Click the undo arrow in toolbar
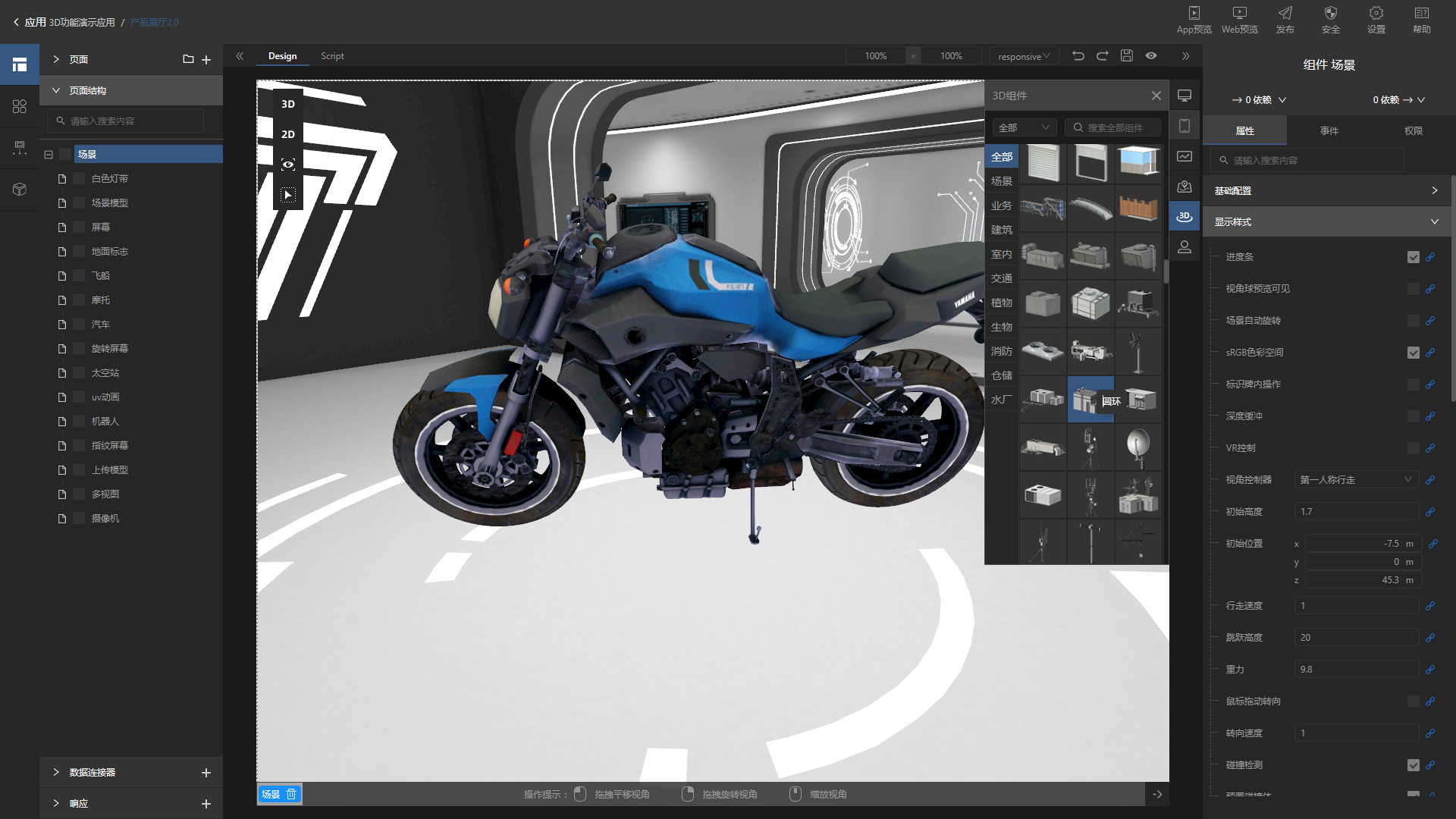The height and width of the screenshot is (819, 1456). [1078, 55]
